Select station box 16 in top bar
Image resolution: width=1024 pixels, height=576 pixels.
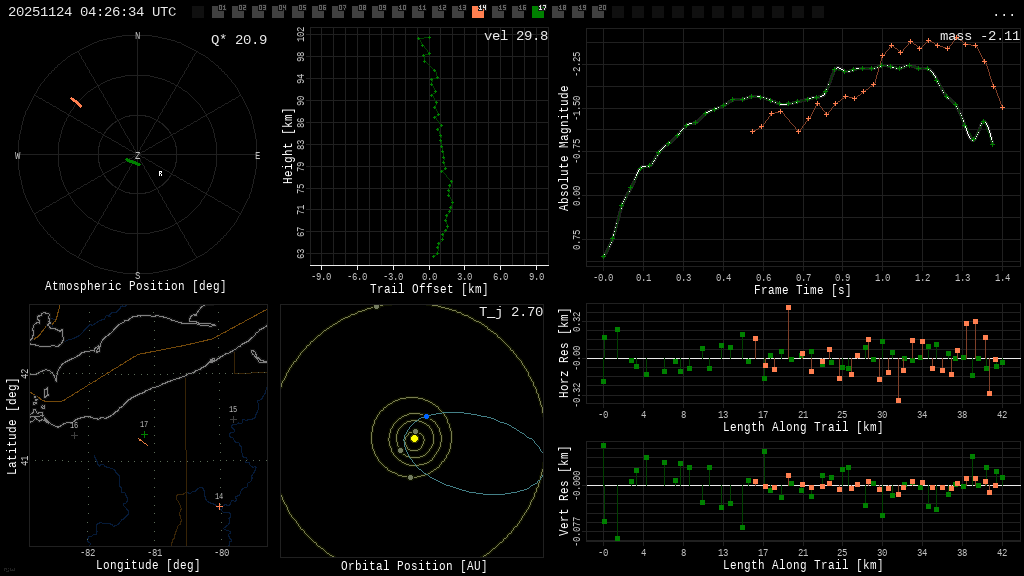(x=518, y=12)
